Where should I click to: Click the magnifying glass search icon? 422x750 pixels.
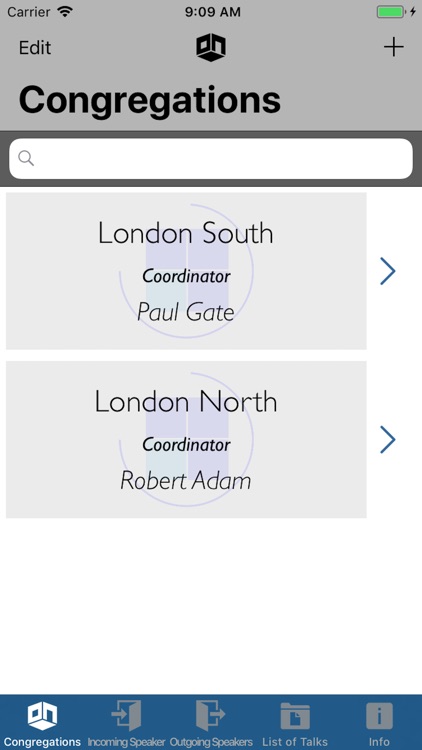point(26,158)
